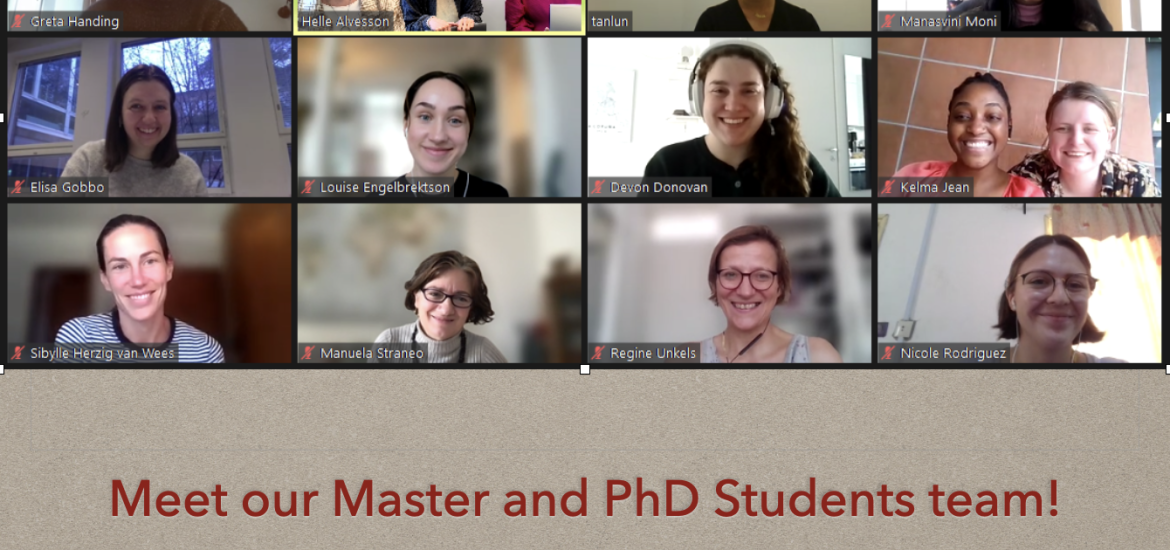Image resolution: width=1170 pixels, height=550 pixels.
Task: Click the bottom-center image resize handle
Action: [585, 369]
